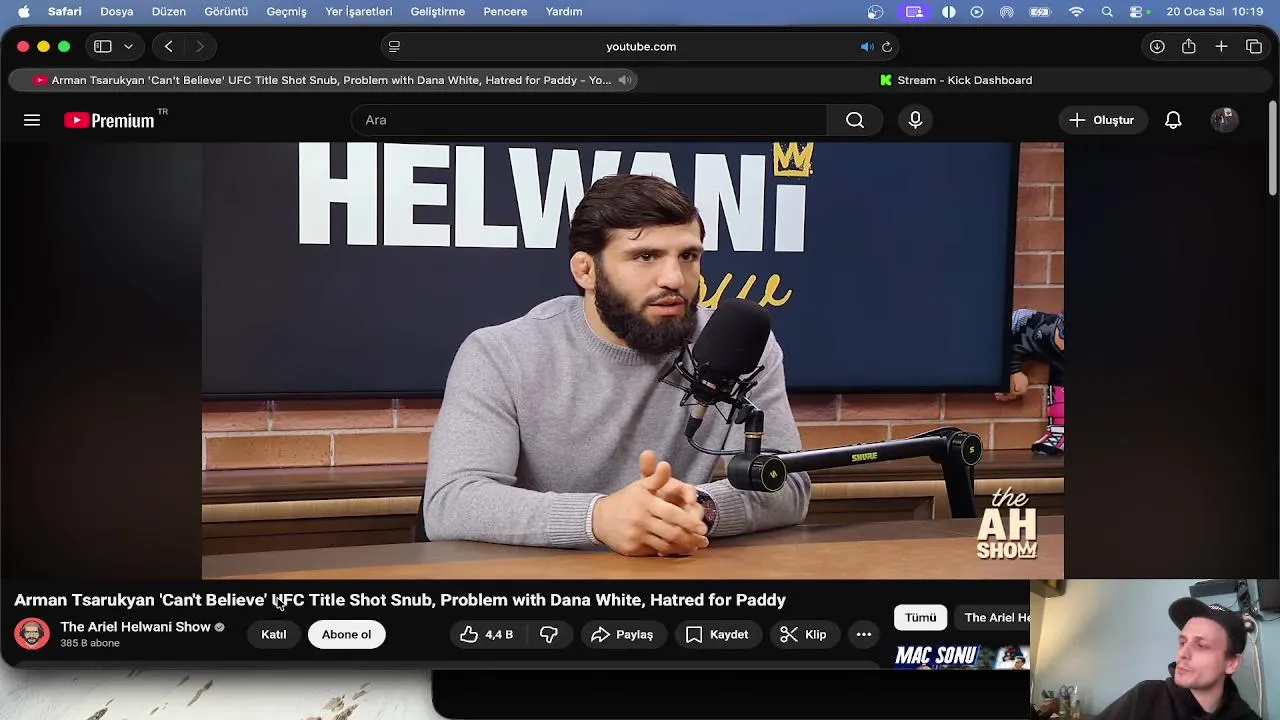
Task: Click the page vertical scrollbar
Action: [x=1272, y=148]
